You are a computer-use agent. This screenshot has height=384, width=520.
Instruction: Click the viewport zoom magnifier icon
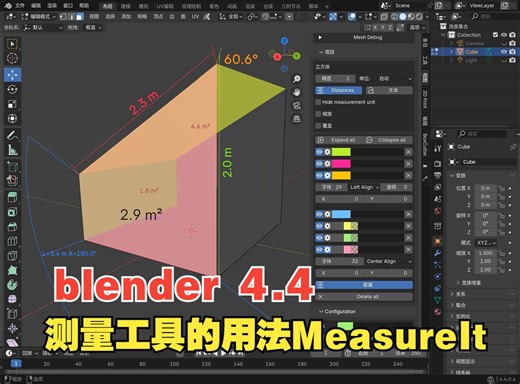tap(297, 79)
